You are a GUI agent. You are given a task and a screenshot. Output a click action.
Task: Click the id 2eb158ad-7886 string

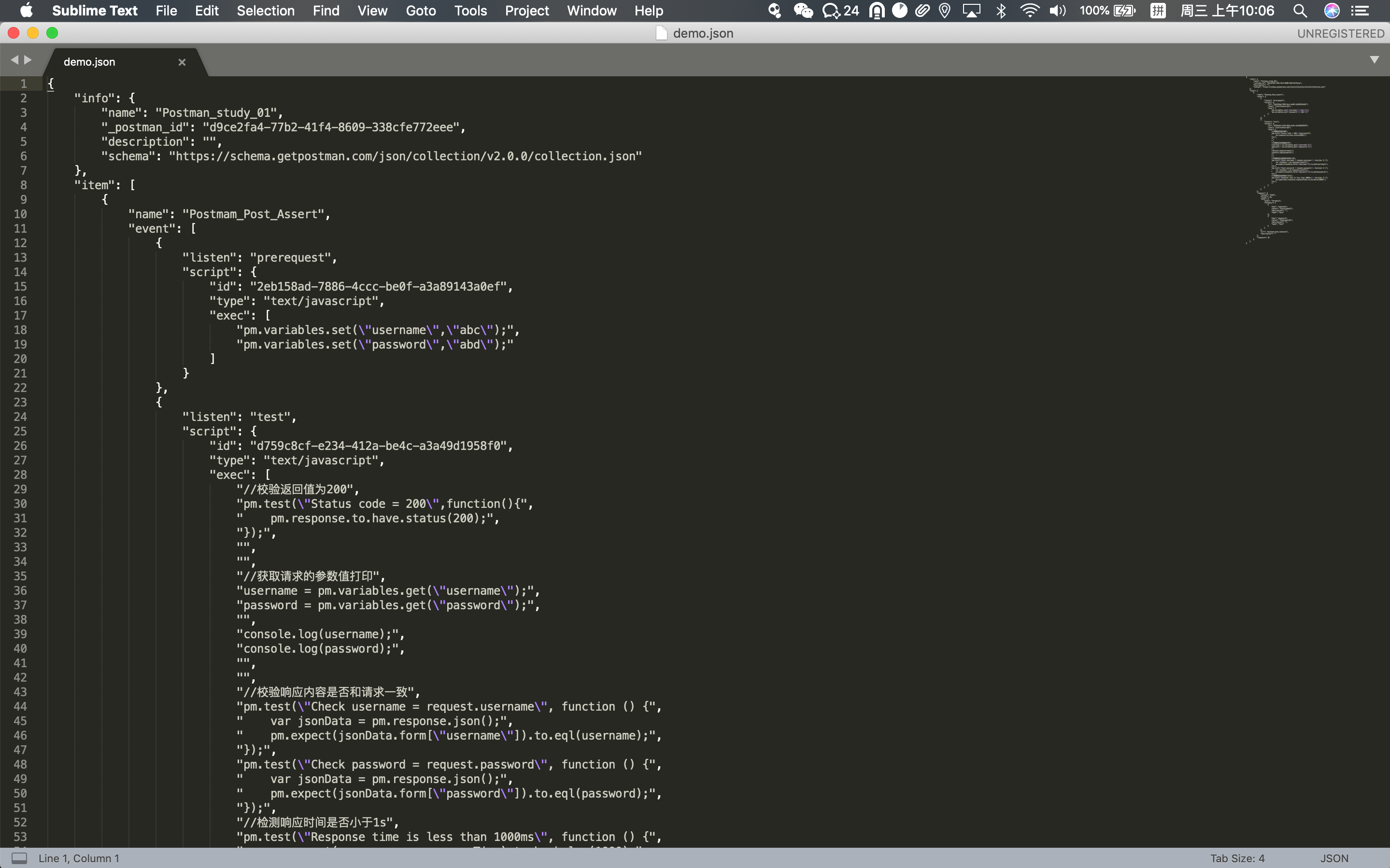click(x=378, y=286)
